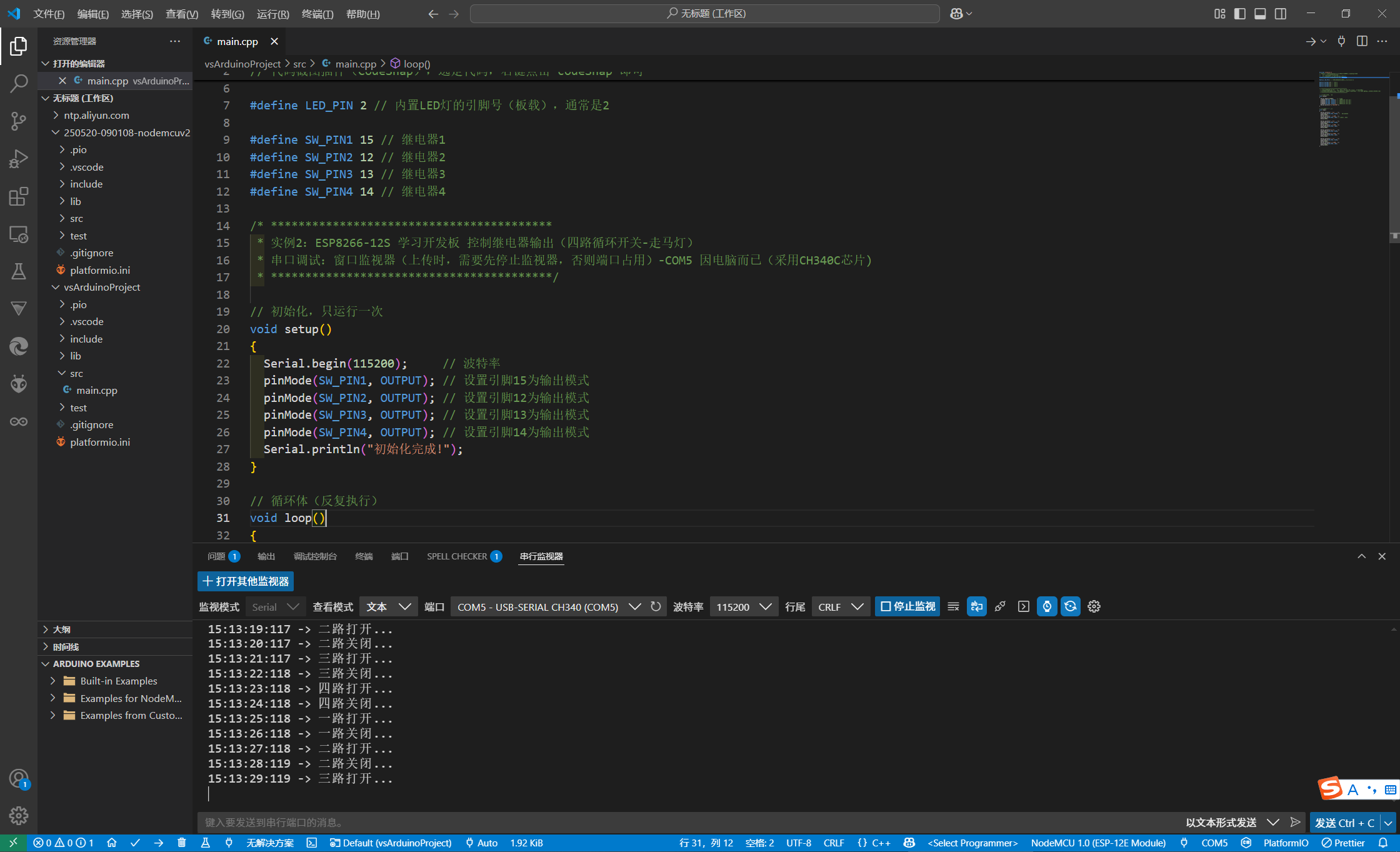
Task: Open the PlatformIO alien icon in activity bar
Action: [x=19, y=383]
